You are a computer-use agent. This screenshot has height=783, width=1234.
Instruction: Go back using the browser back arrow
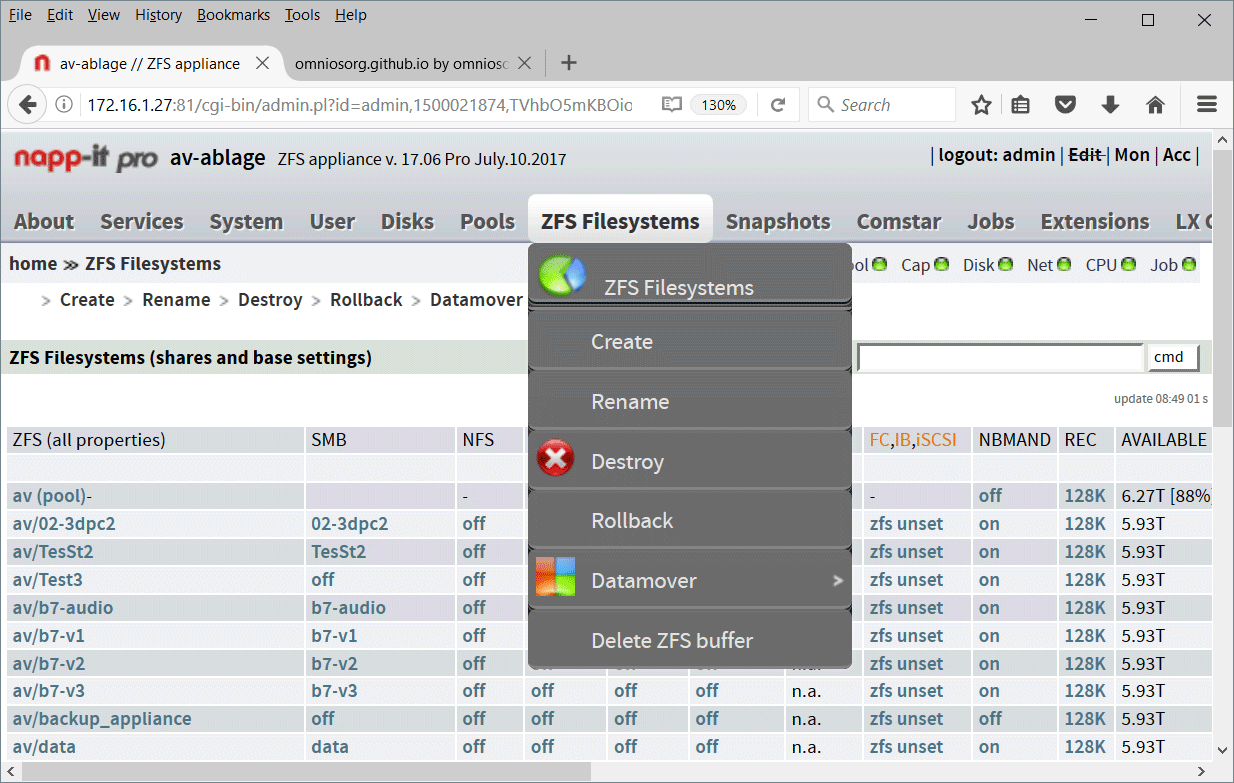(28, 105)
